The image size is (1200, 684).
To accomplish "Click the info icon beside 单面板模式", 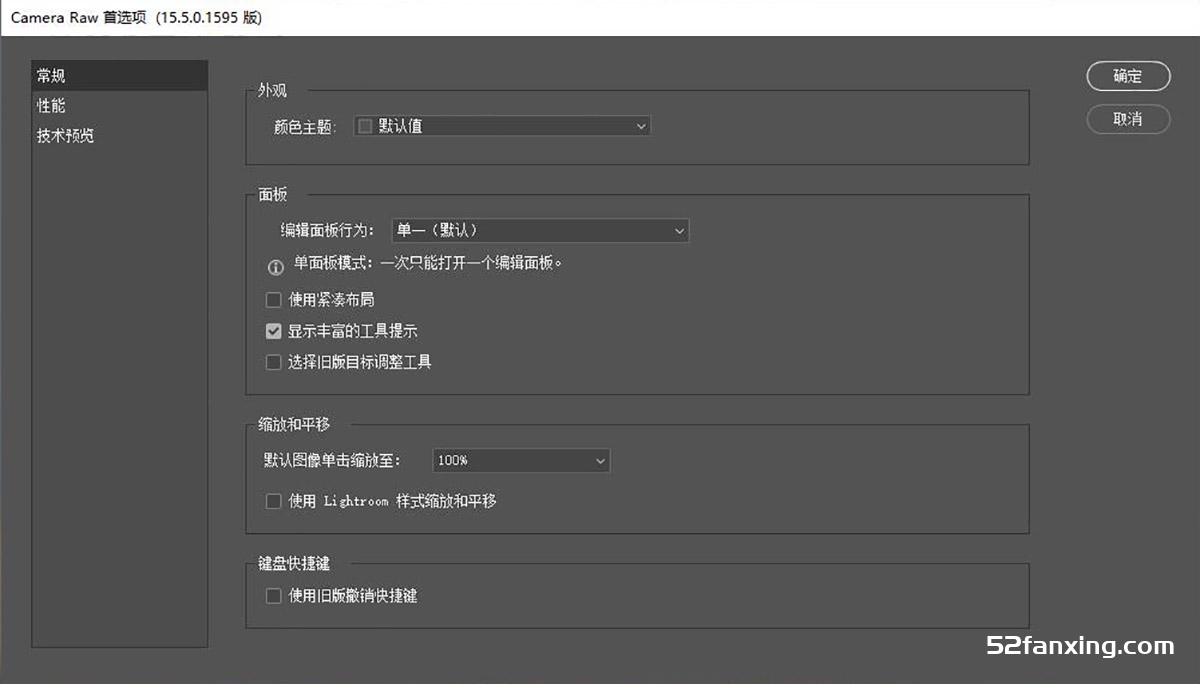I will (276, 268).
